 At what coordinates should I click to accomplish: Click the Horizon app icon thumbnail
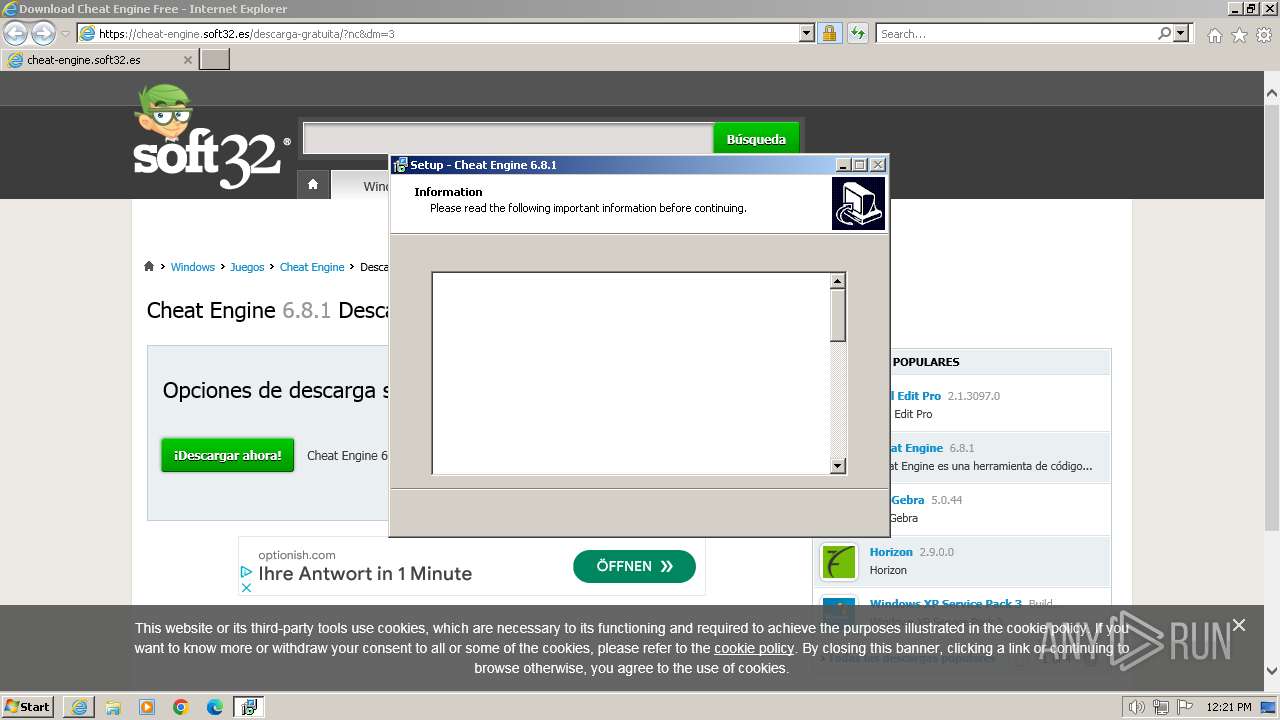(839, 561)
